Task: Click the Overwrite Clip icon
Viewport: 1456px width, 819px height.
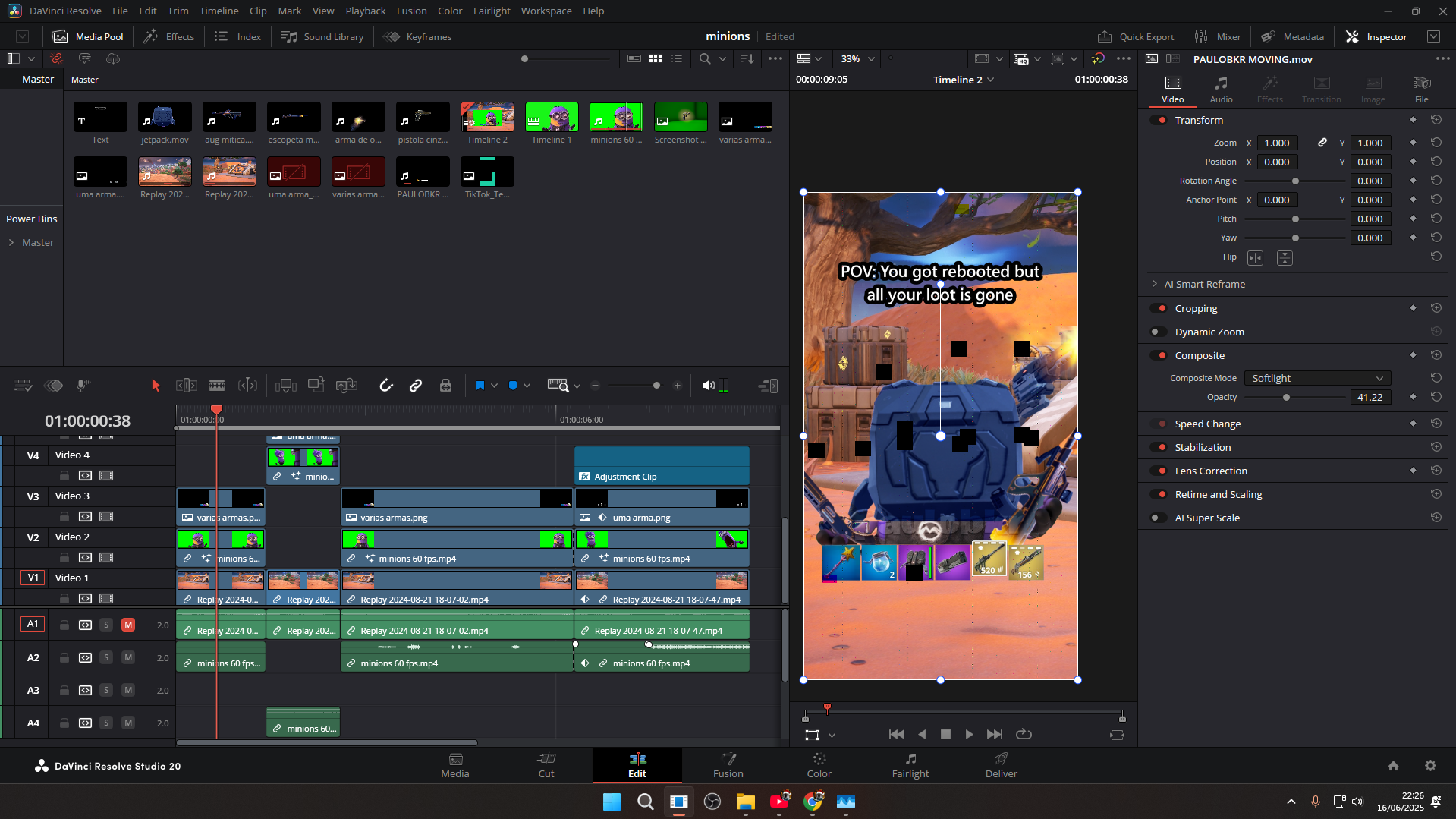Action: [x=316, y=386]
